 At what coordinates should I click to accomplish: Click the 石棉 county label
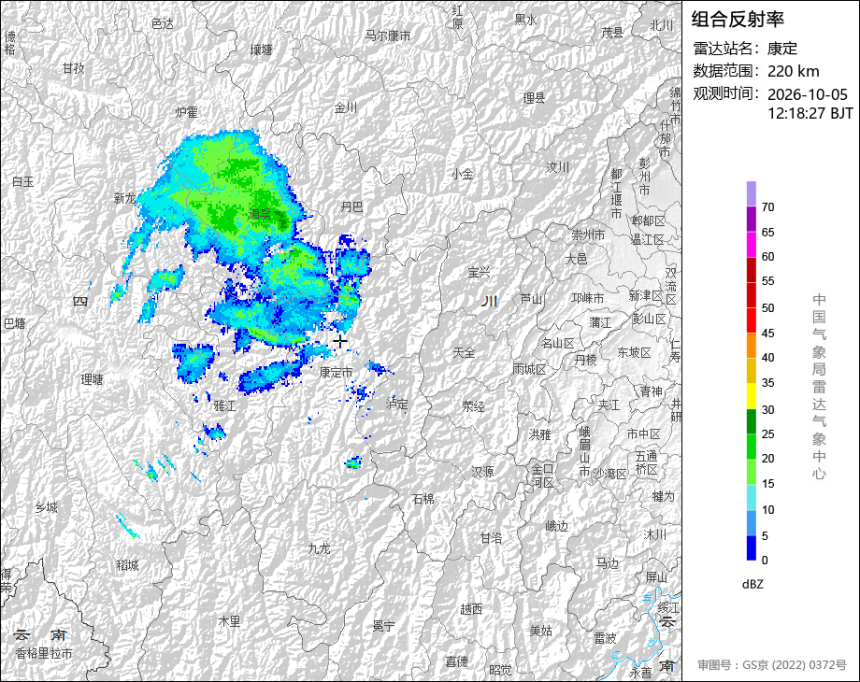pos(423,499)
